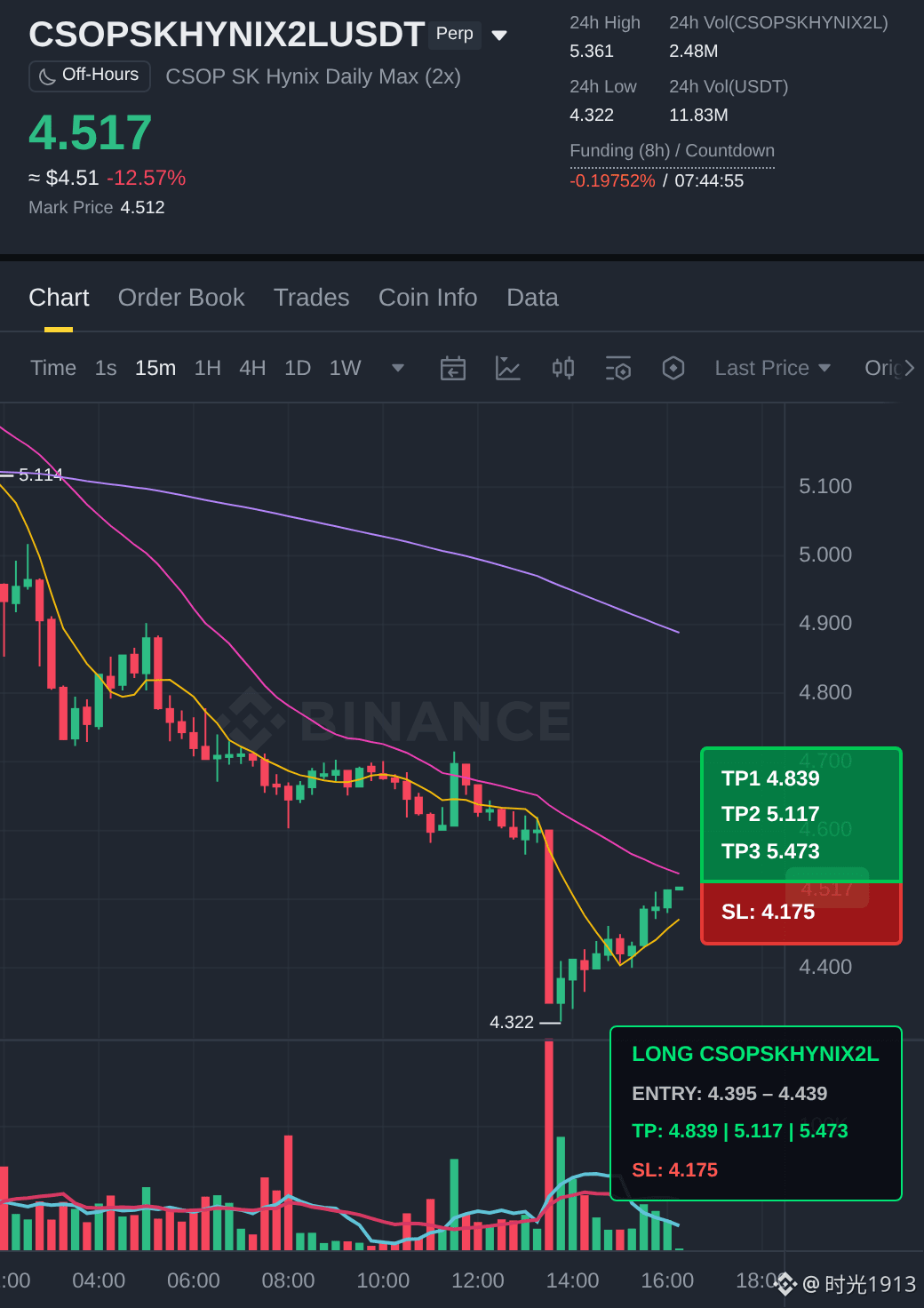Tap the 5.000 price axis label

pos(825,554)
